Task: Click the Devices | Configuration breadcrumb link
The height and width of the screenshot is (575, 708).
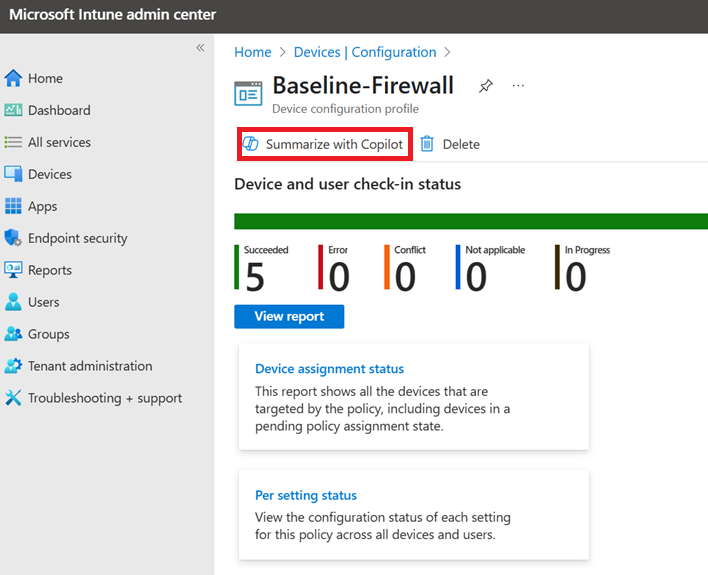Action: click(x=365, y=52)
